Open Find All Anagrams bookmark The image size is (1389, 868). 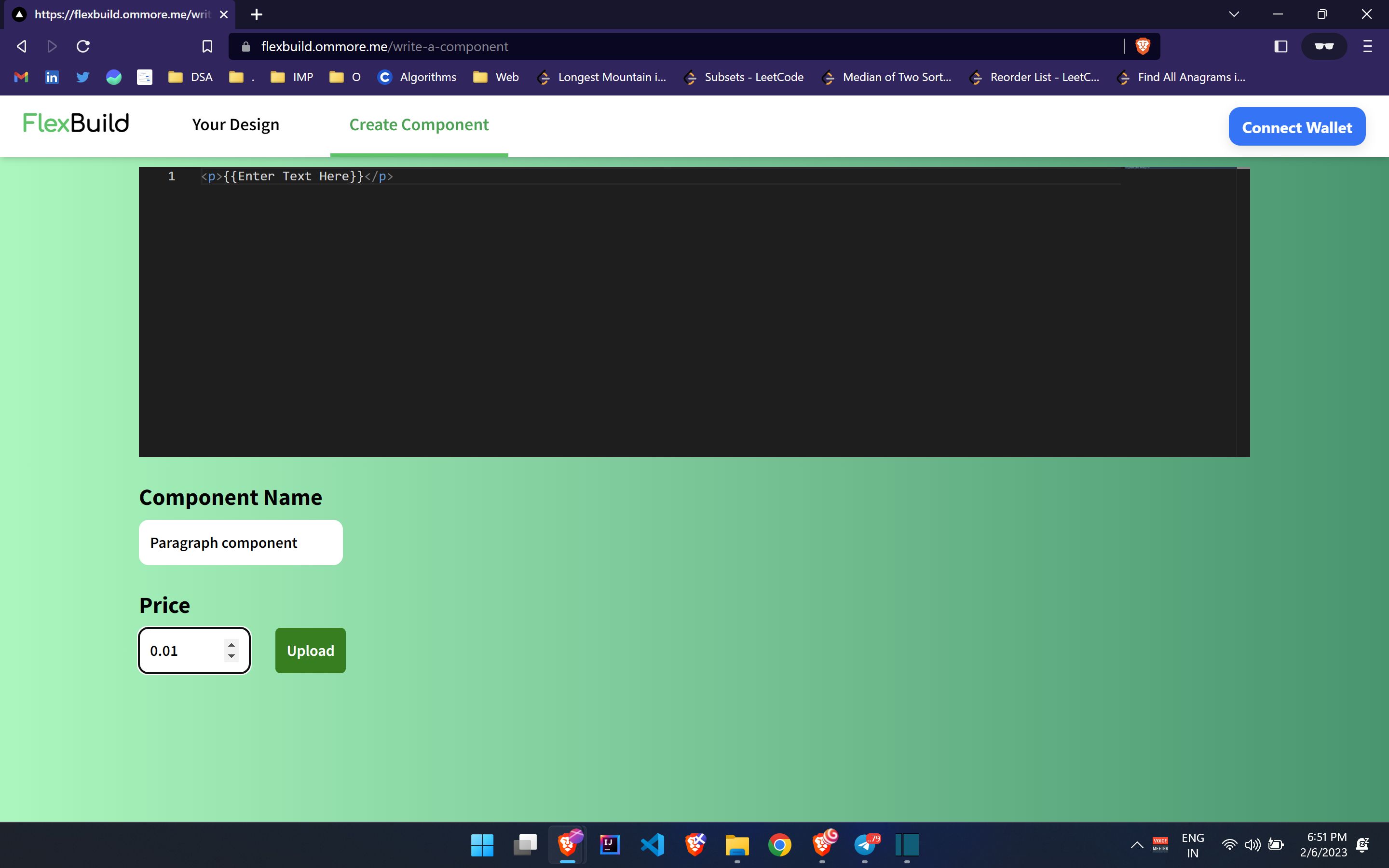[x=1181, y=77]
